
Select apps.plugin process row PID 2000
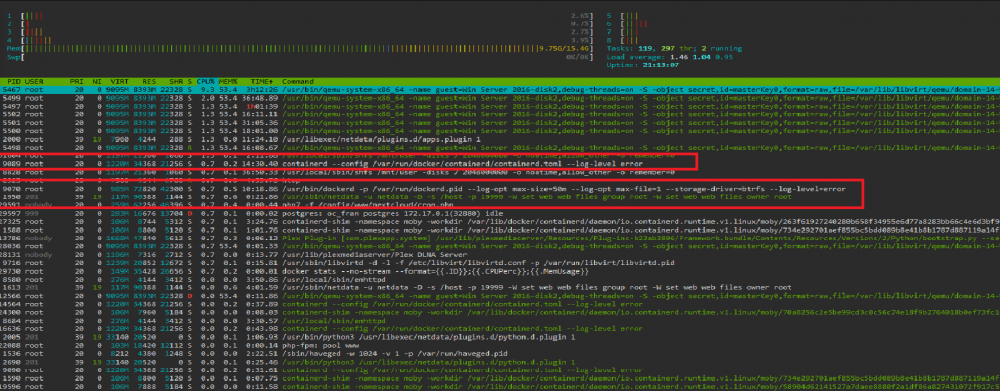(500, 140)
